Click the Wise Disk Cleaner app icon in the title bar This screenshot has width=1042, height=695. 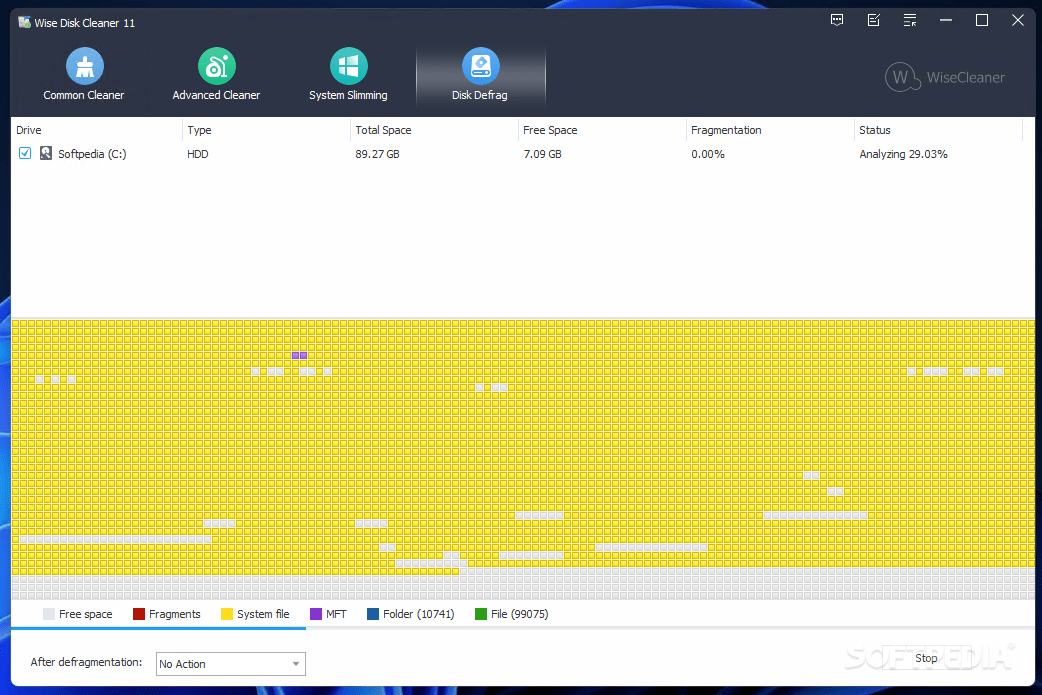[x=25, y=23]
